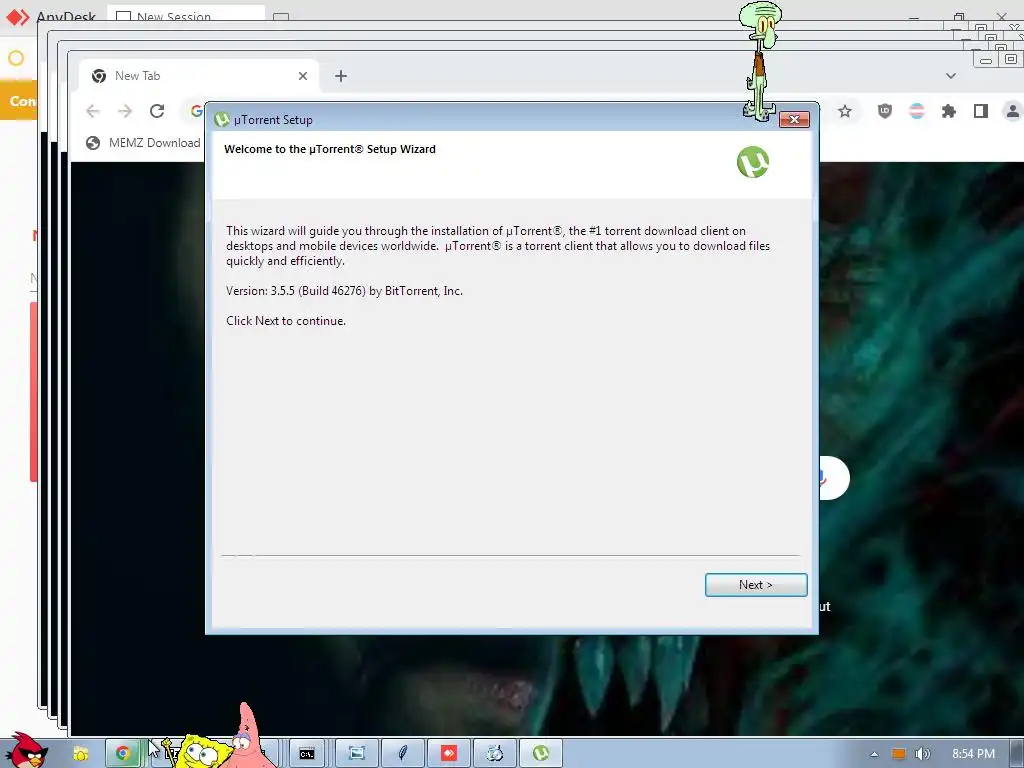The height and width of the screenshot is (768, 1024).
Task: Click the Google logo in the address bar
Action: tap(197, 111)
